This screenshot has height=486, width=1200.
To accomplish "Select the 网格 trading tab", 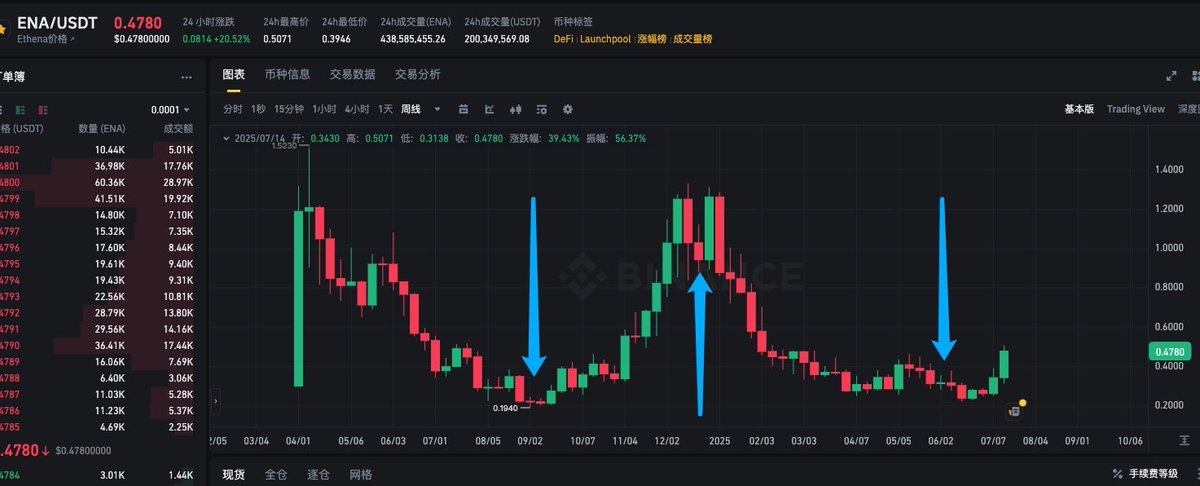I will 363,473.
